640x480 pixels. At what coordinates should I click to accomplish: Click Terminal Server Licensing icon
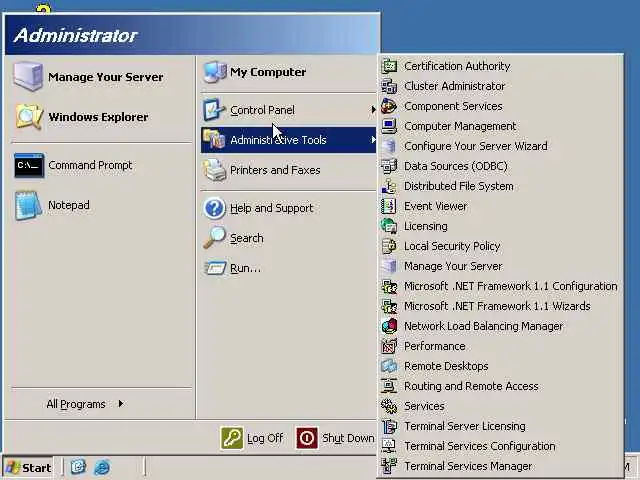point(389,426)
